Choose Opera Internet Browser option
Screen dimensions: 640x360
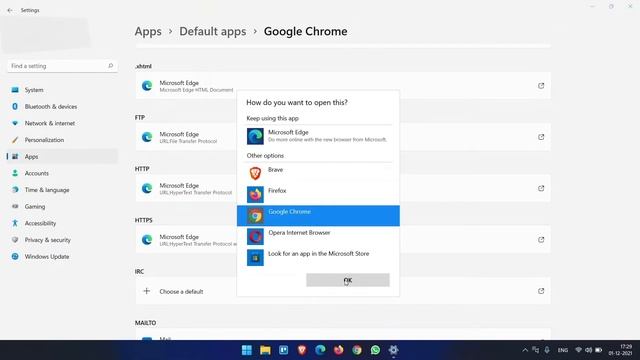(318, 237)
